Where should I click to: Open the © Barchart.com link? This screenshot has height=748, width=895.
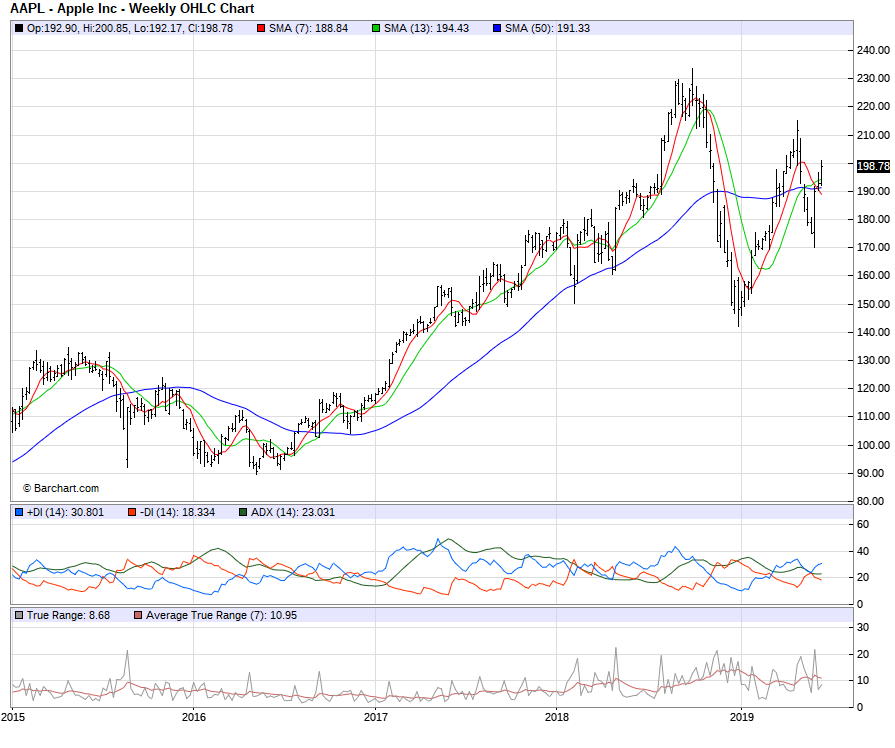(61, 488)
